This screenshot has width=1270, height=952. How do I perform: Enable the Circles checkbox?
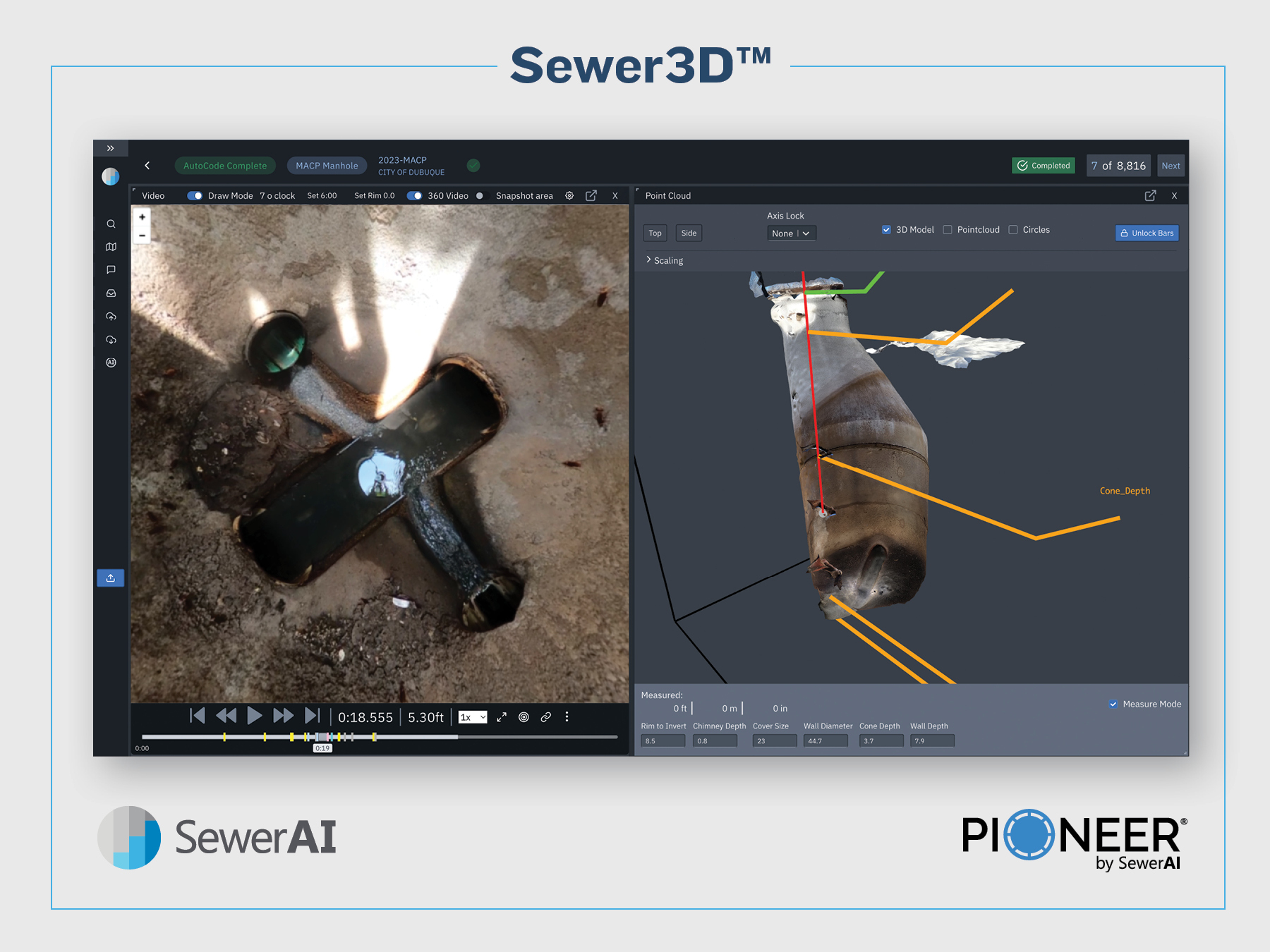(x=1013, y=229)
